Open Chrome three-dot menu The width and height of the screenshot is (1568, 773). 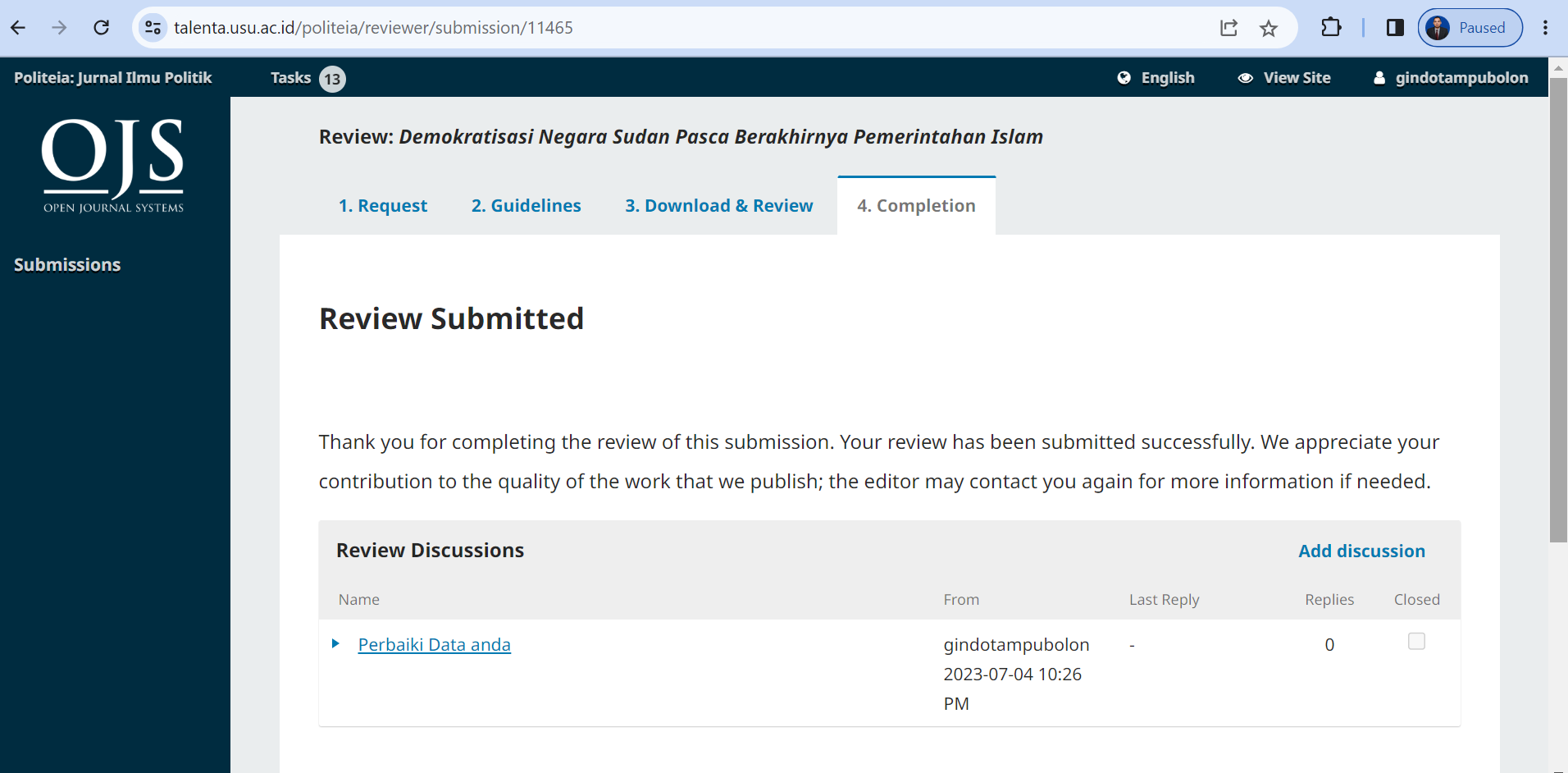[x=1545, y=28]
